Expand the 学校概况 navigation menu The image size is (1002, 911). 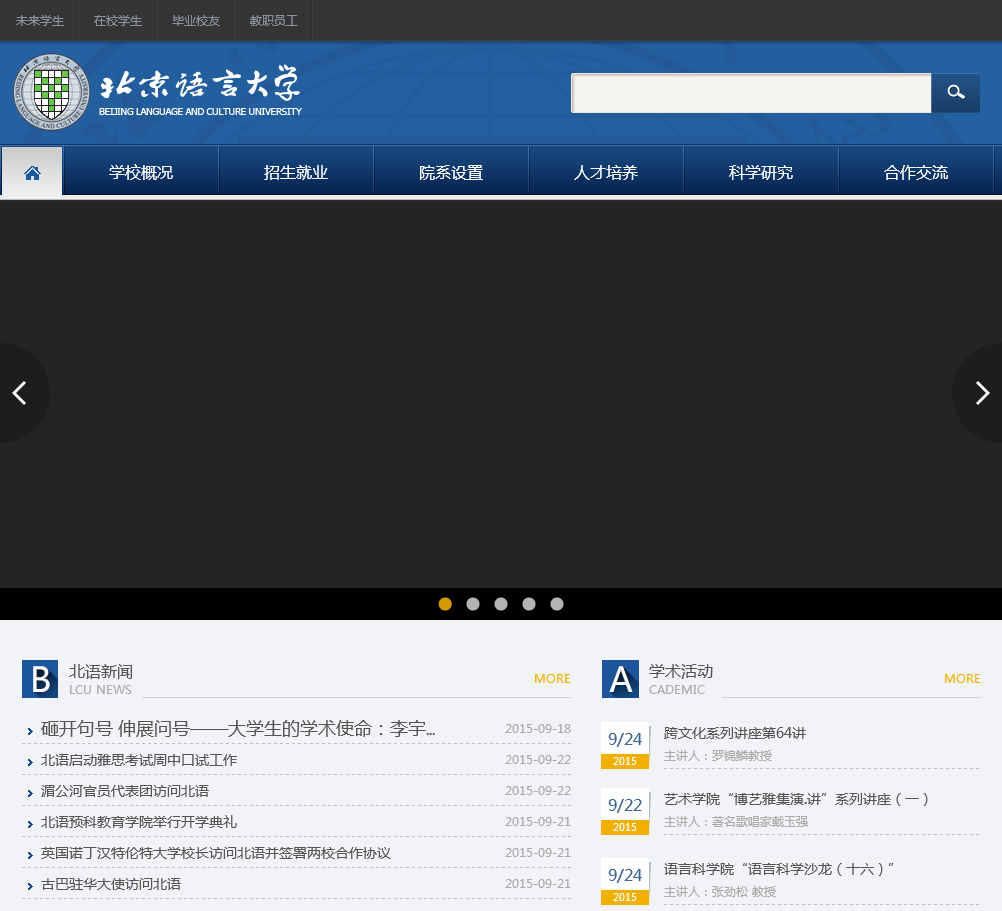[141, 172]
